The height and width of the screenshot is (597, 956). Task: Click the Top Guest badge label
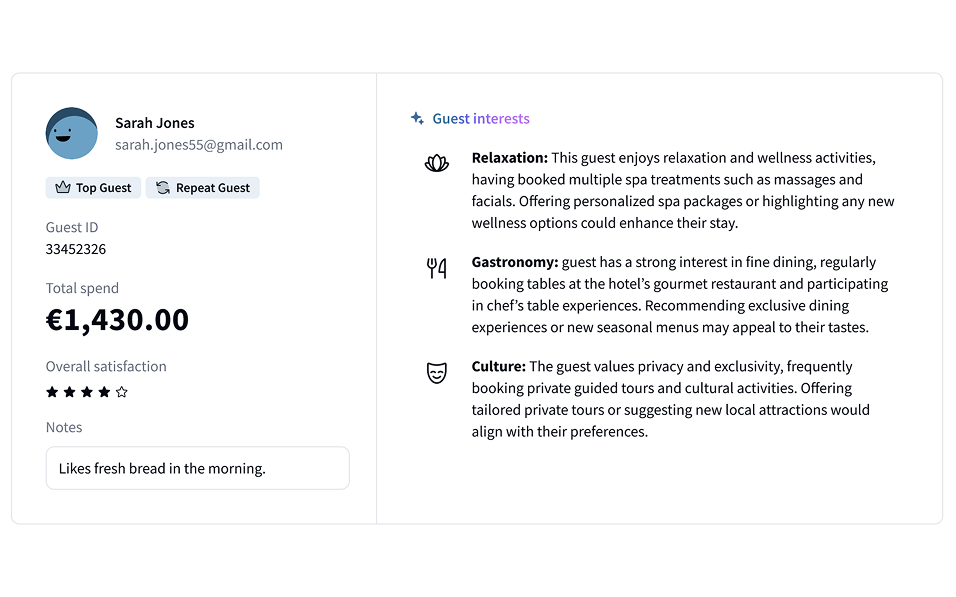(103, 188)
